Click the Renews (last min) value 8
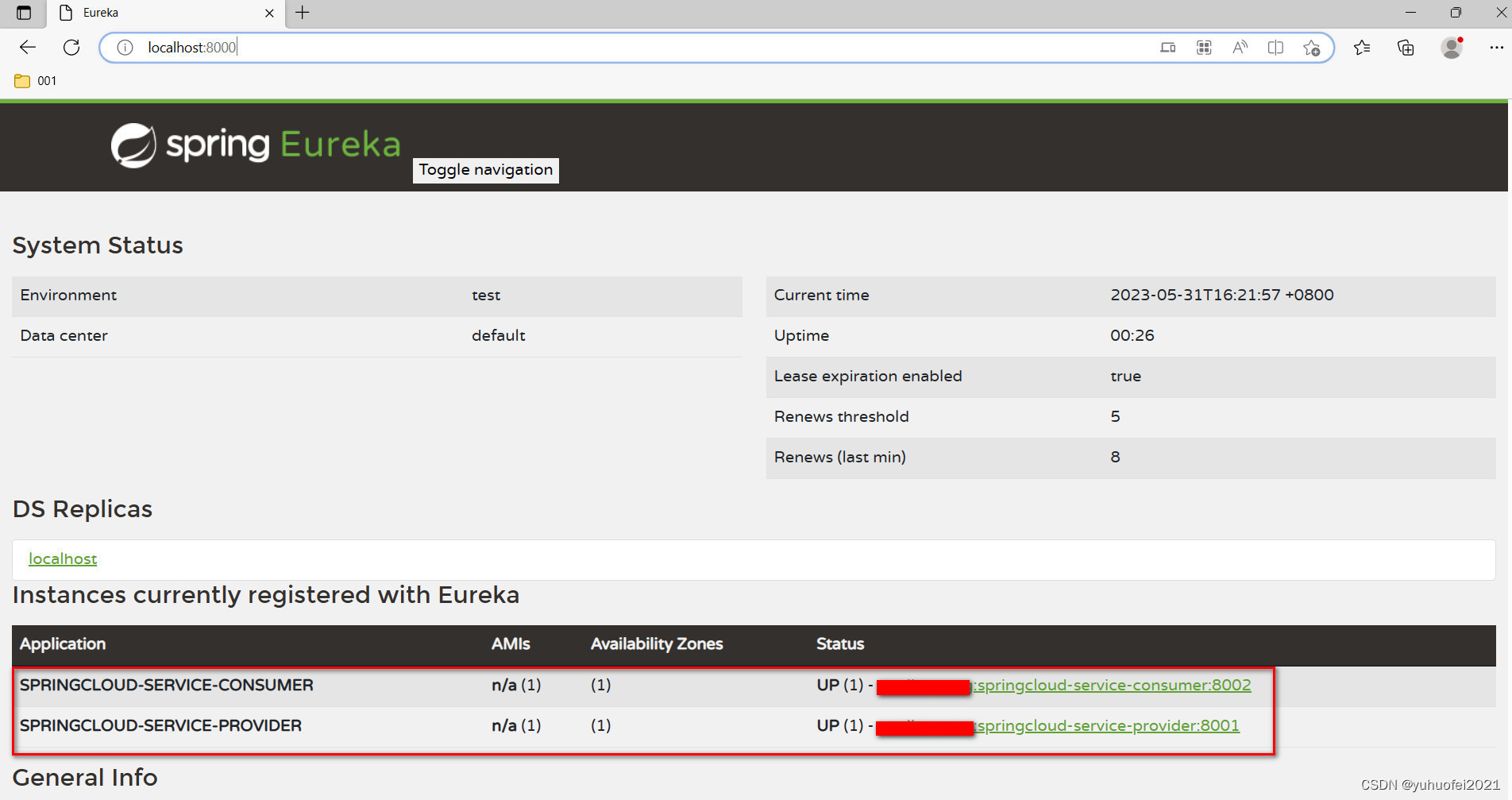This screenshot has height=800, width=1512. pyautogui.click(x=1115, y=457)
